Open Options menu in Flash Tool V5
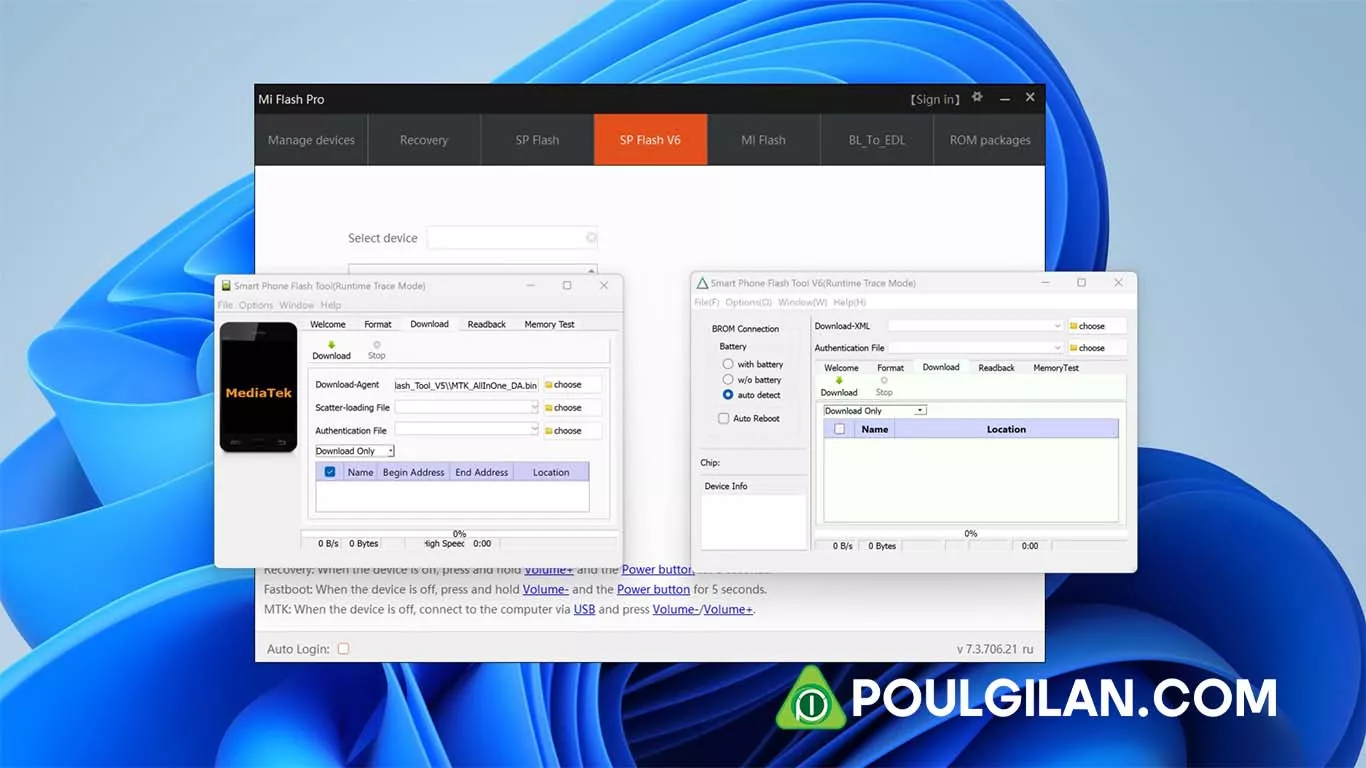Screen dimensions: 1366x768 [x=256, y=305]
